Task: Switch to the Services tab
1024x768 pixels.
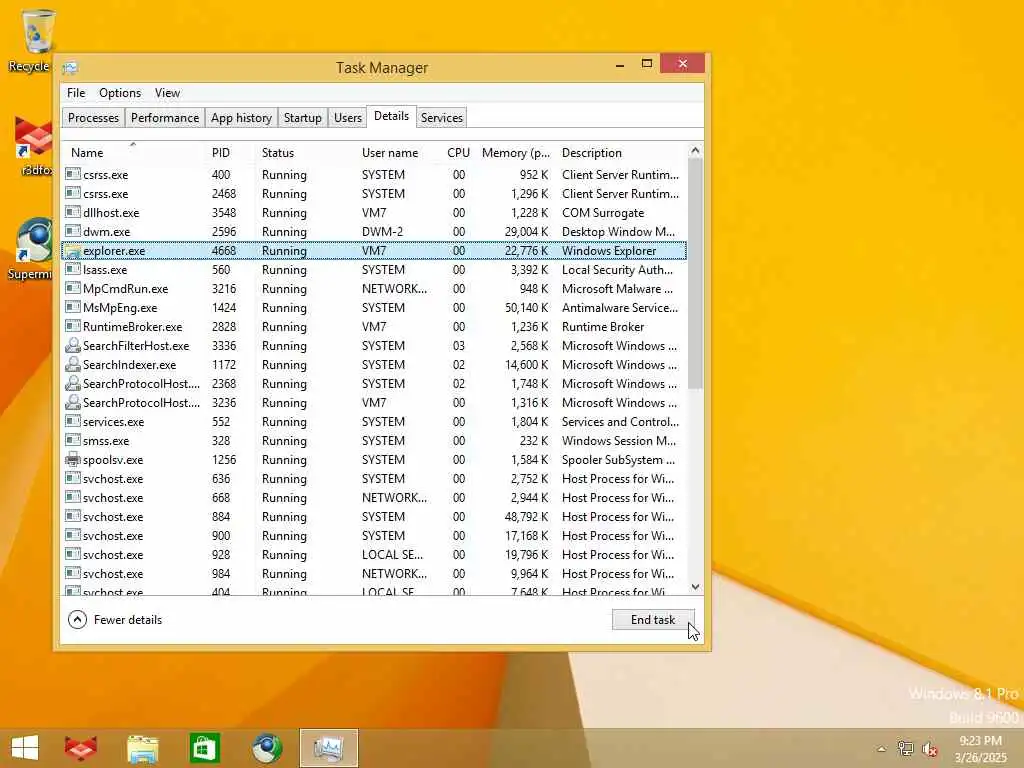Action: point(441,118)
